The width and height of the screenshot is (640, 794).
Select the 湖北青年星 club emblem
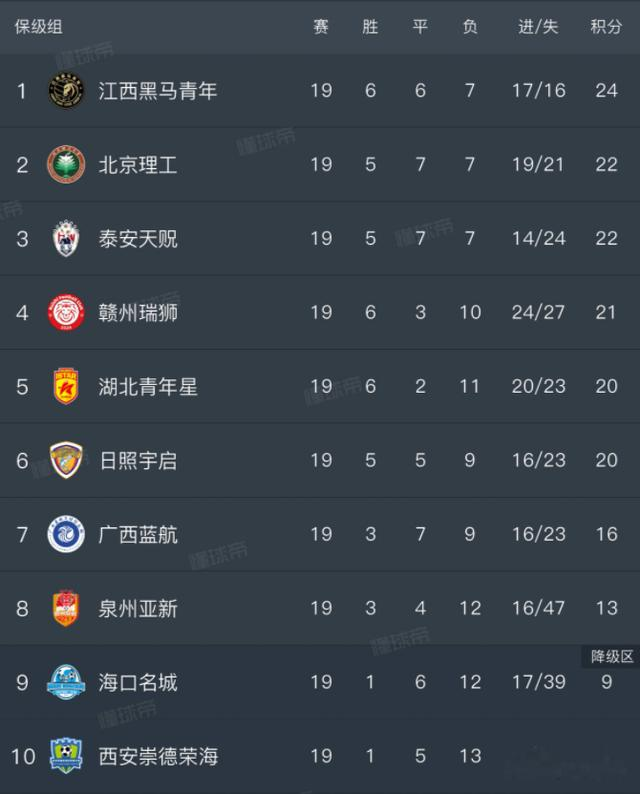click(x=67, y=387)
